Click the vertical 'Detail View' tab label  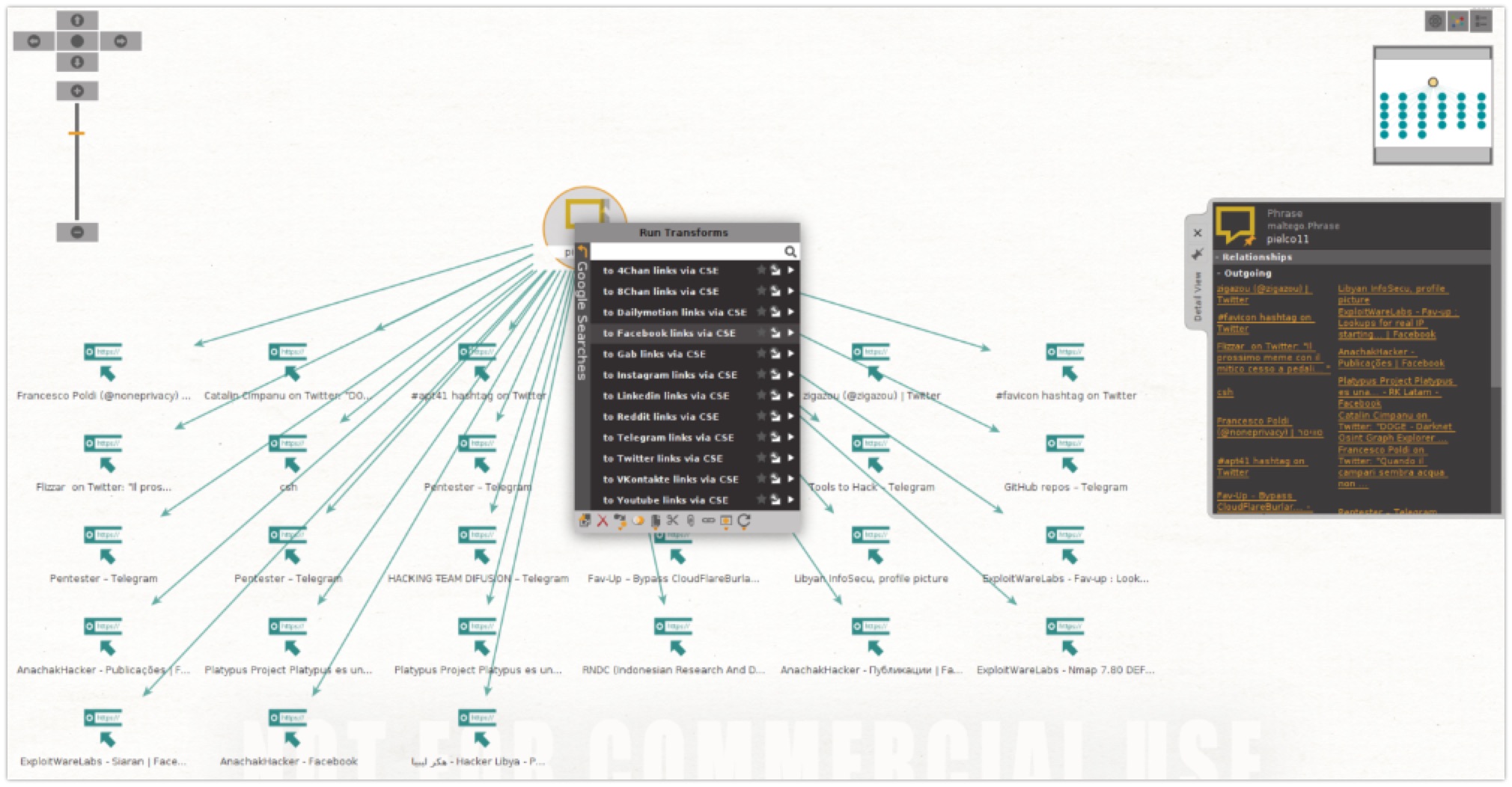[1197, 296]
